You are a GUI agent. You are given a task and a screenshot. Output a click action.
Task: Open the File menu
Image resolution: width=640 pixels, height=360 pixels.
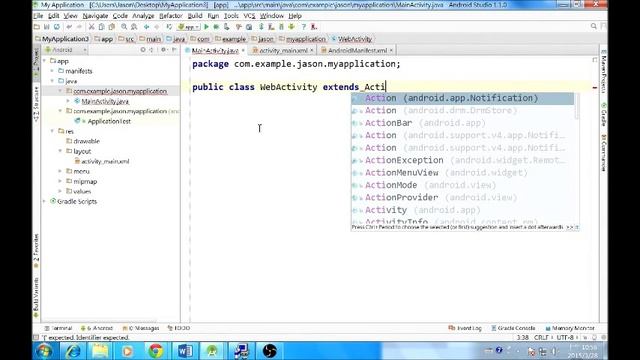(38, 16)
